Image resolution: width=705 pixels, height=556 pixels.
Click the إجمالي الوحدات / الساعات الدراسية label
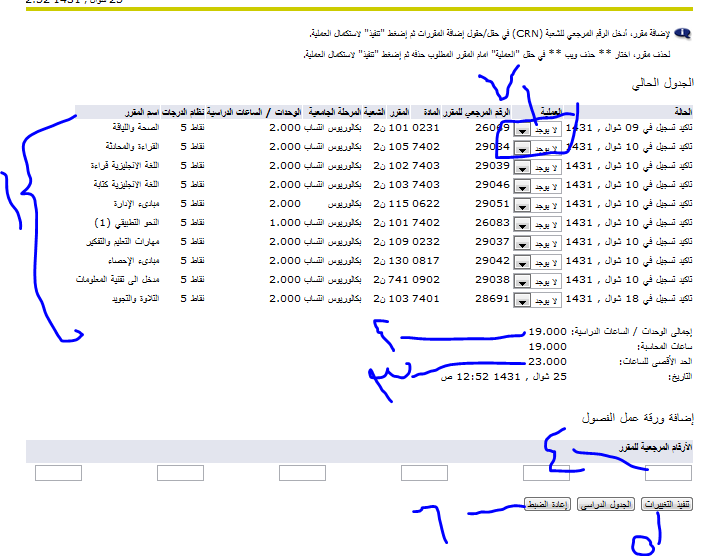point(632,332)
